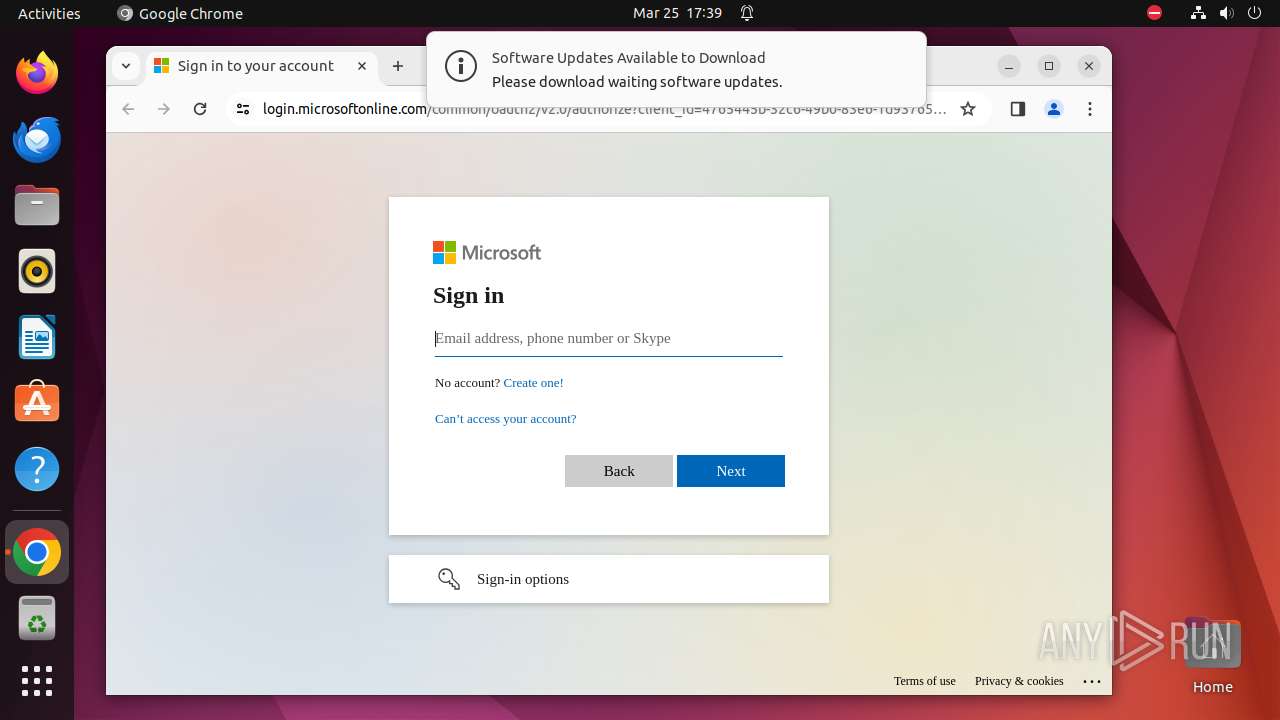The image size is (1280, 720).
Task: Open the Activities overview
Action: click(x=49, y=13)
